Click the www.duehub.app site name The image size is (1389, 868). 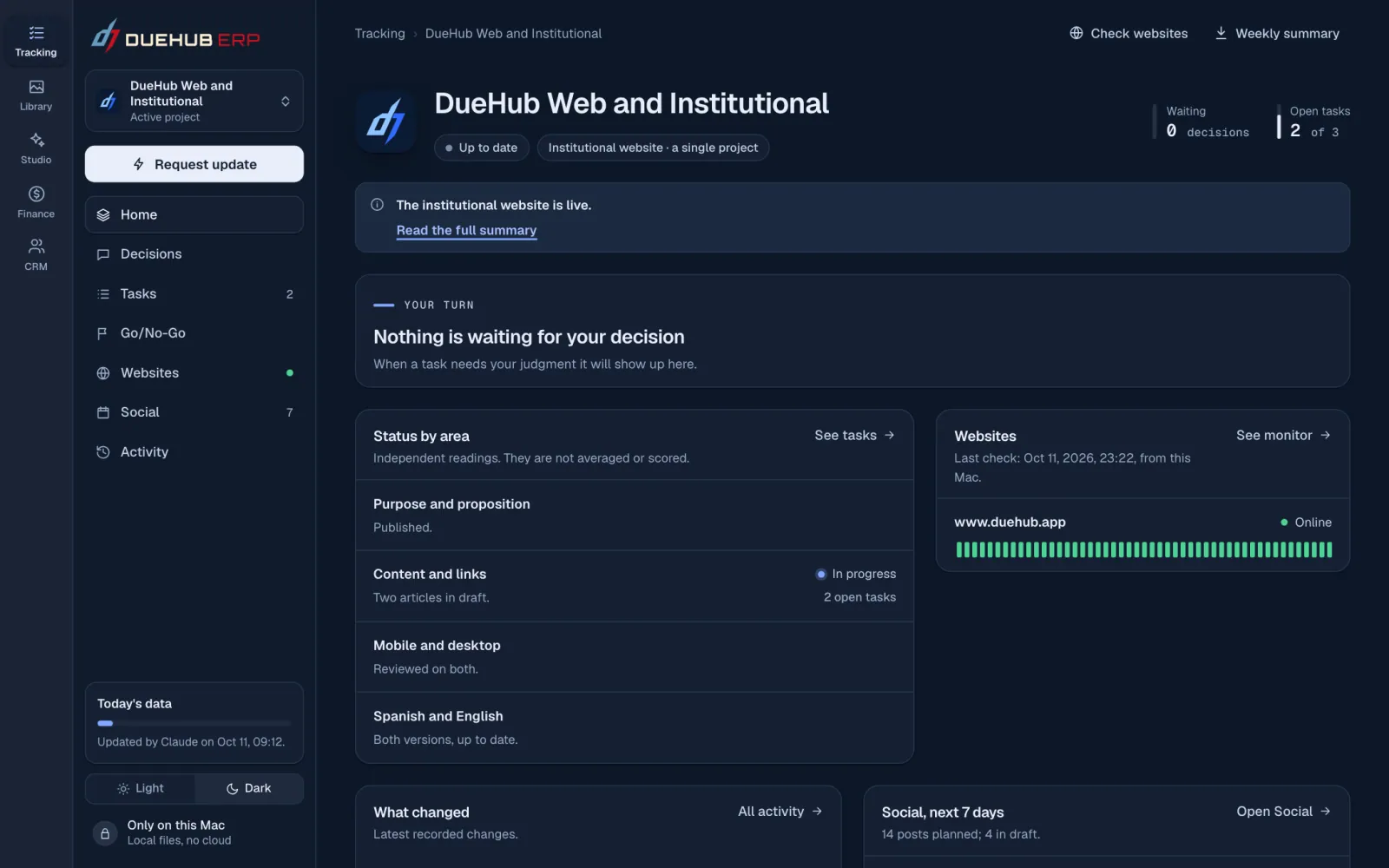(x=1010, y=522)
